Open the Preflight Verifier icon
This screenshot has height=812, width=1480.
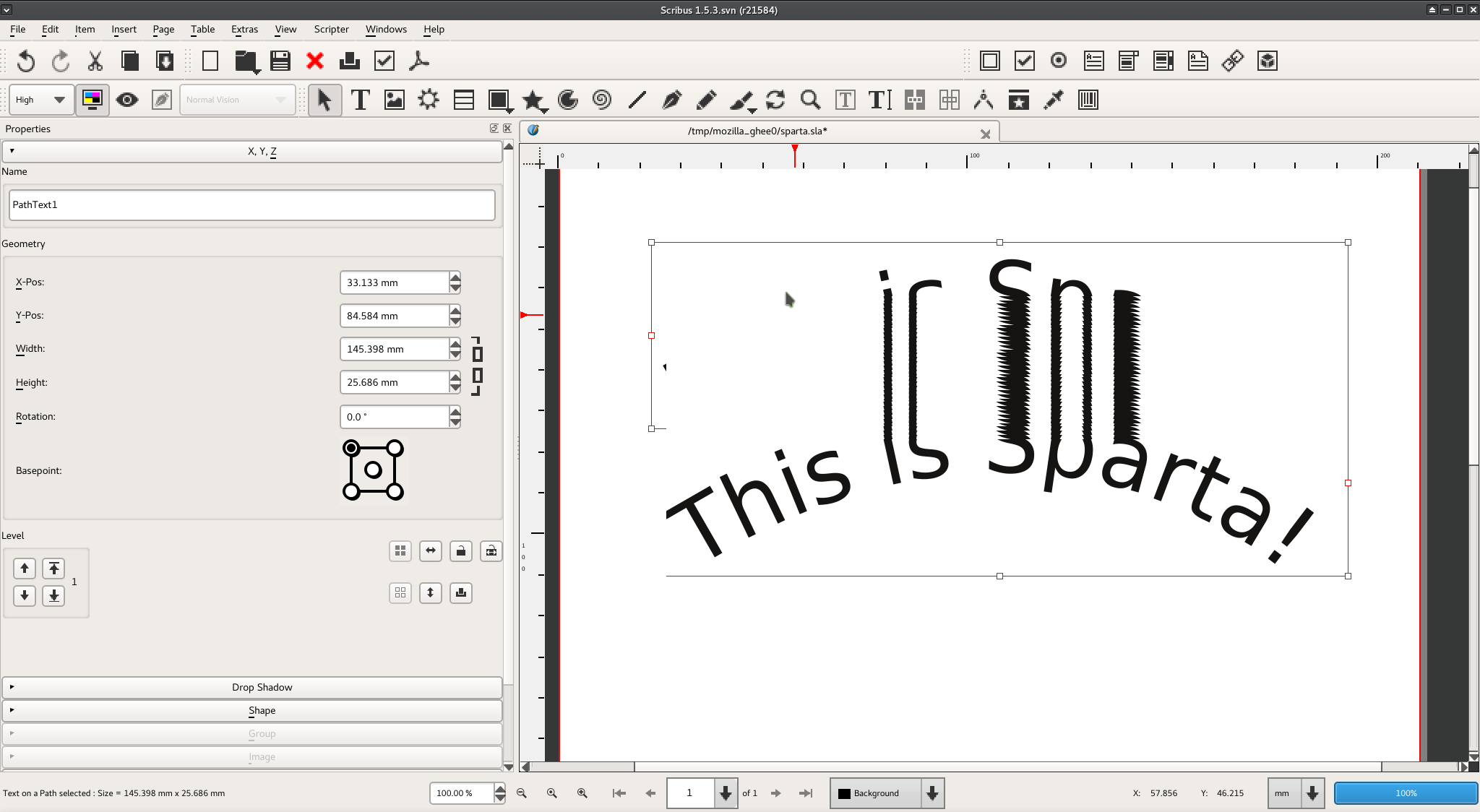pyautogui.click(x=384, y=61)
